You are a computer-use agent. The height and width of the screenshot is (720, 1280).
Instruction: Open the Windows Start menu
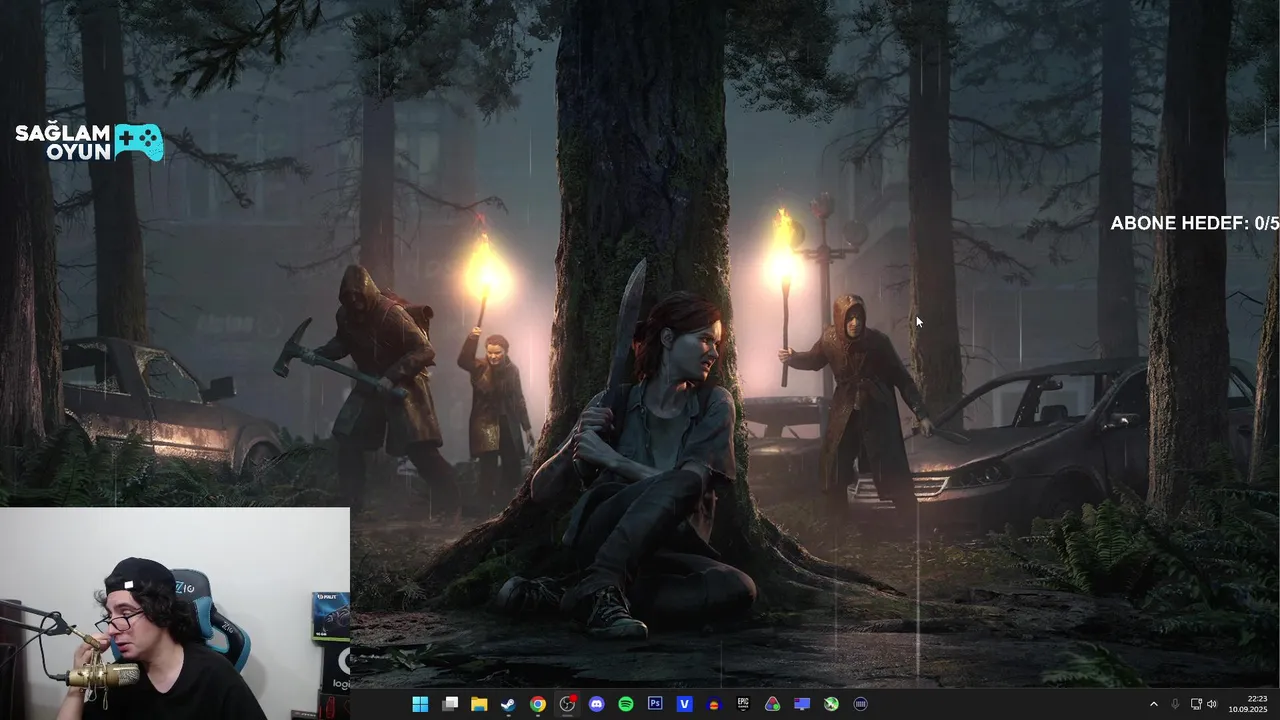[x=420, y=704]
